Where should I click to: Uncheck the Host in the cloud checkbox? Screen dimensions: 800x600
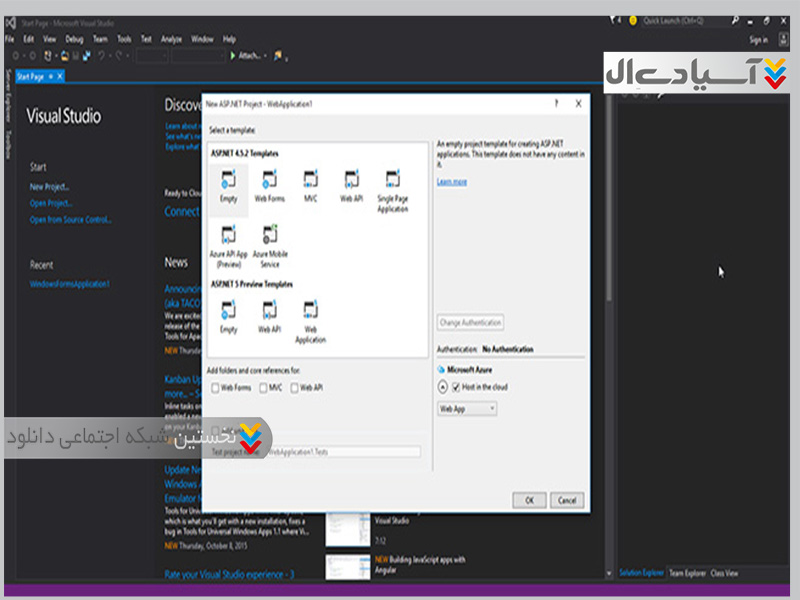click(x=456, y=387)
